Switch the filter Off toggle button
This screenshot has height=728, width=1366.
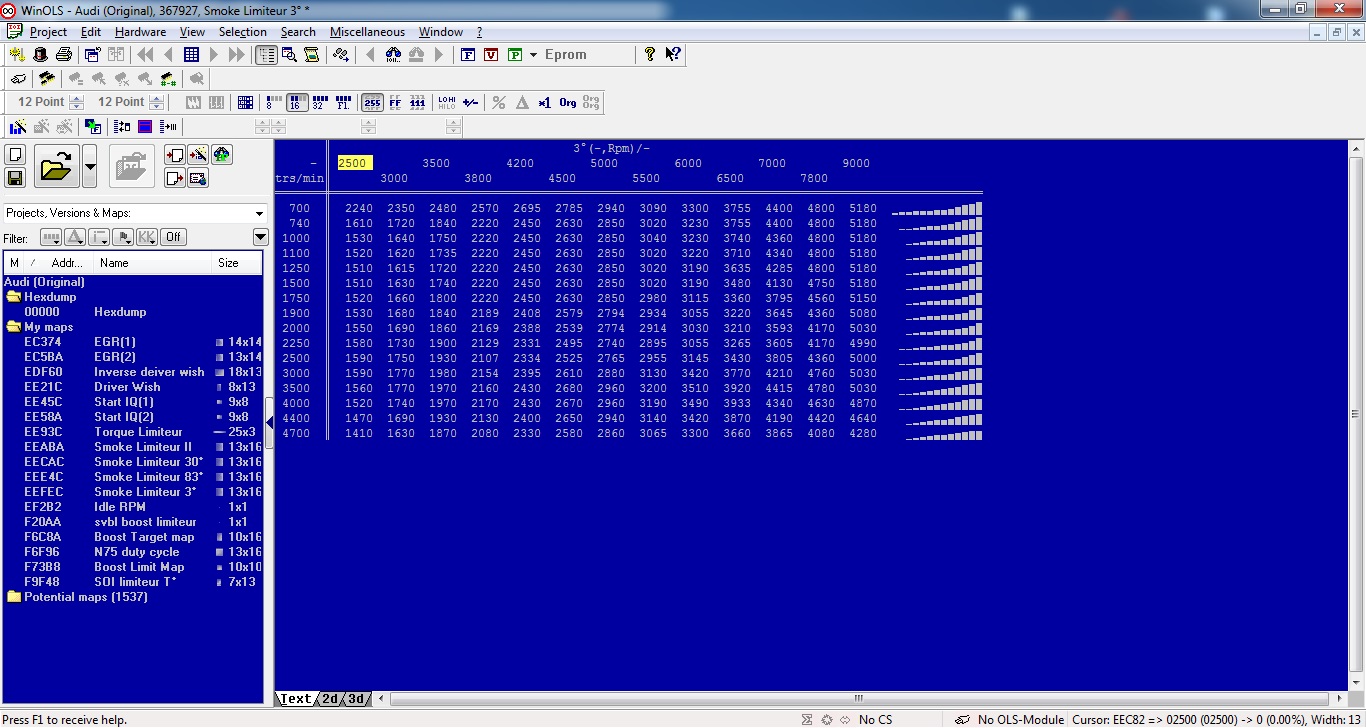[174, 237]
